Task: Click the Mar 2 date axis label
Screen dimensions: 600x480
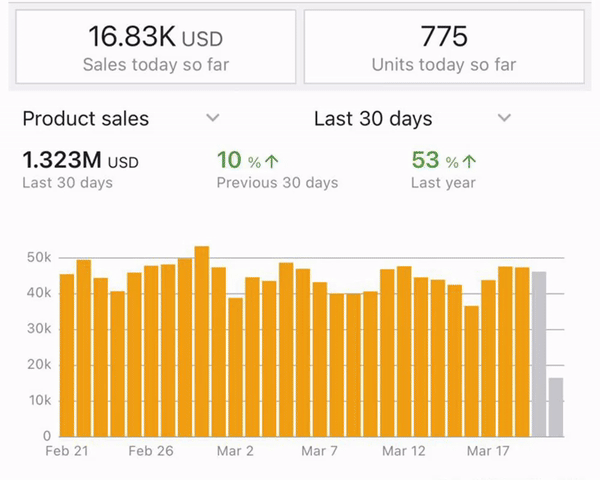Action: coord(236,451)
